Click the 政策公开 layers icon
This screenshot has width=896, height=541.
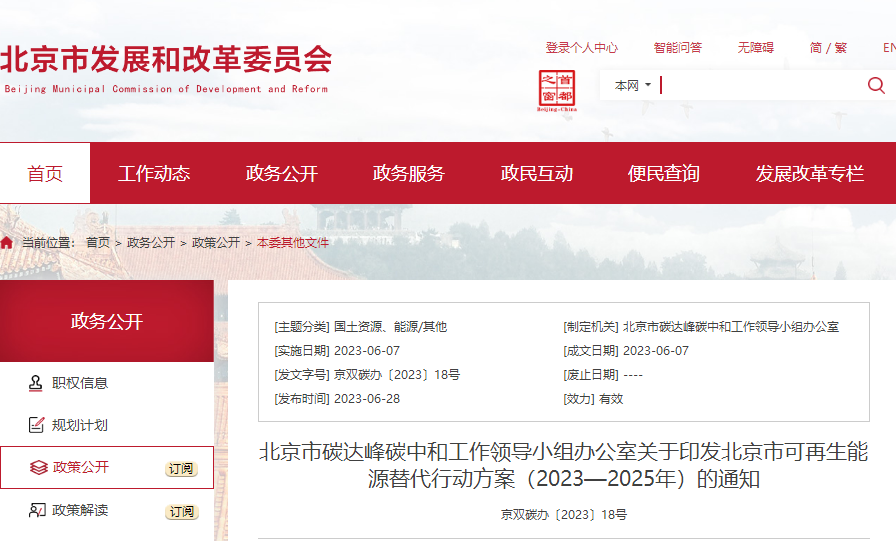pos(37,468)
